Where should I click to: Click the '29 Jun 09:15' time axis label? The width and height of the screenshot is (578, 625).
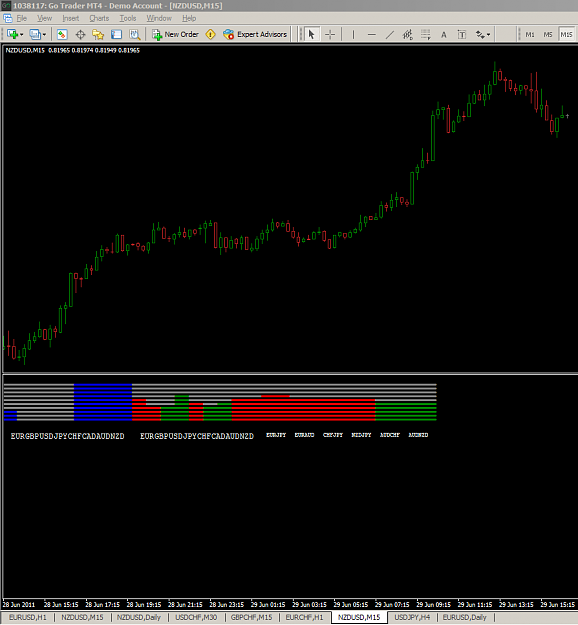pyautogui.click(x=433, y=605)
